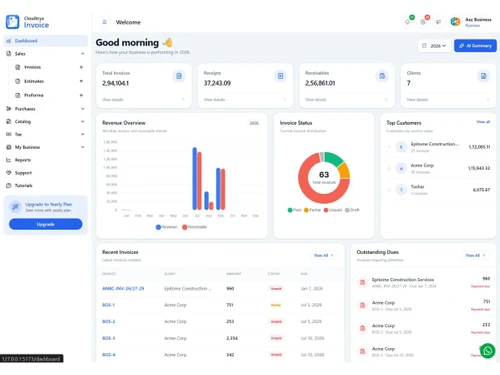
Task: Toggle the orange Partial legend swatch
Action: [x=306, y=210]
